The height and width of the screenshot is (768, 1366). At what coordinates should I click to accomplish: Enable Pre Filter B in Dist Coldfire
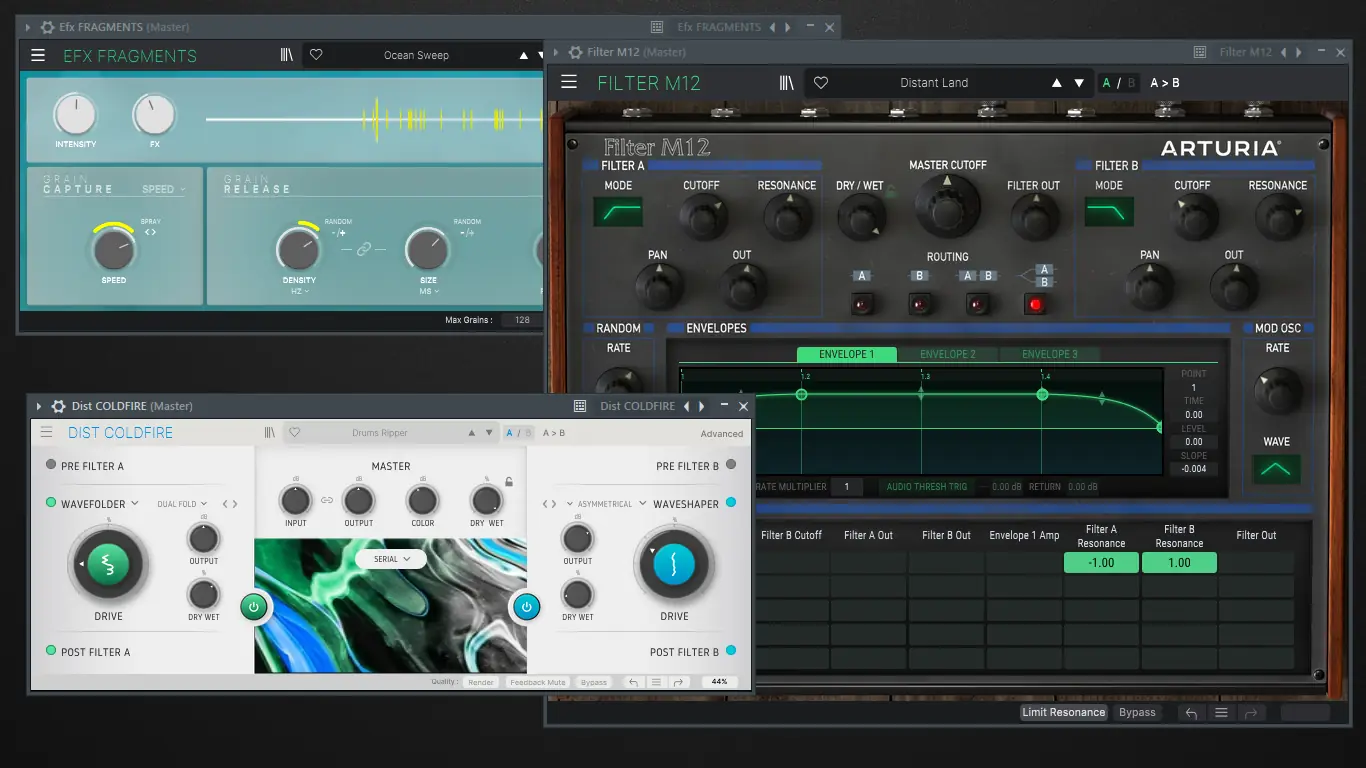coord(731,465)
